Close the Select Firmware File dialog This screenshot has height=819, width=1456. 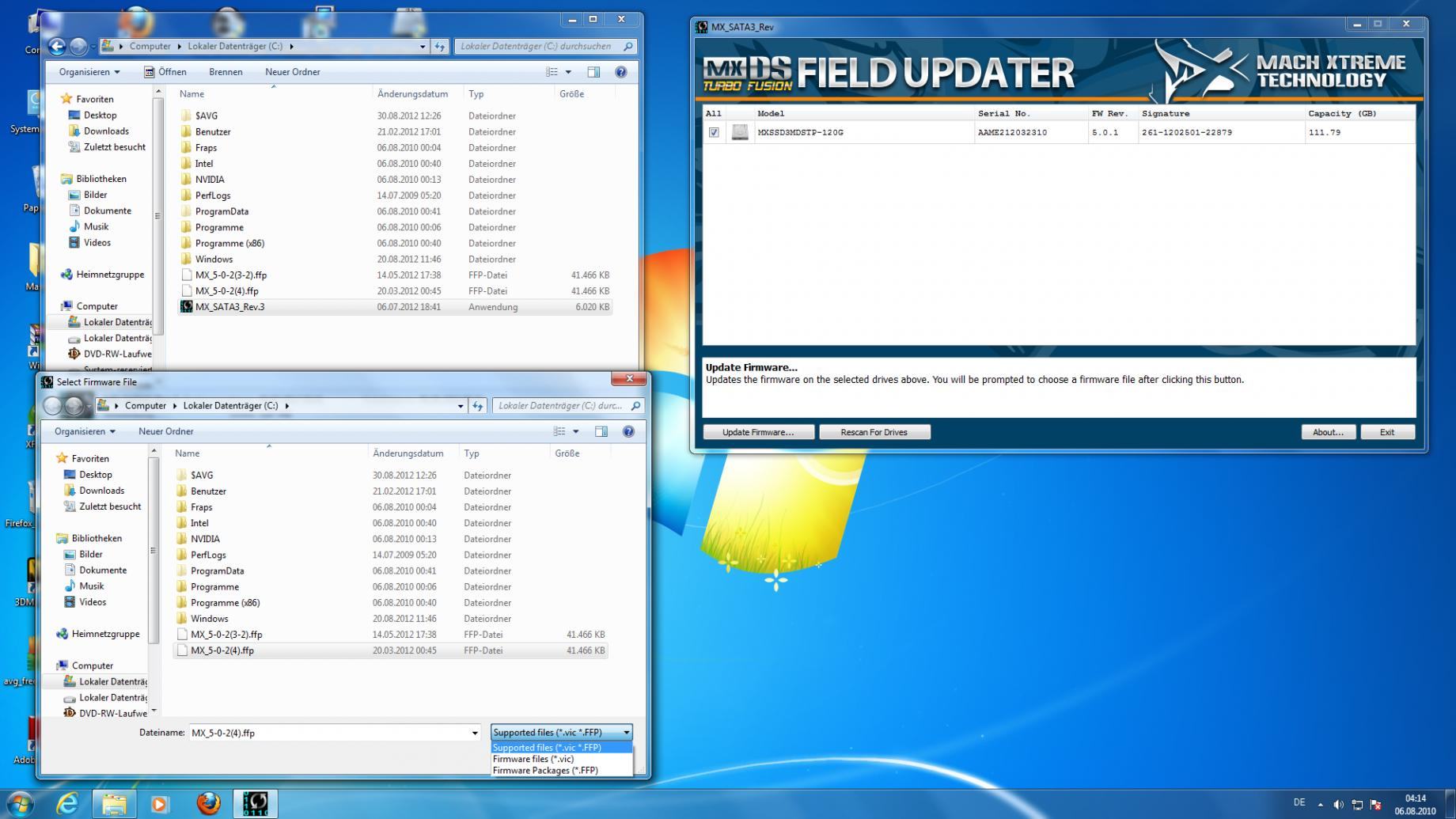[629, 379]
